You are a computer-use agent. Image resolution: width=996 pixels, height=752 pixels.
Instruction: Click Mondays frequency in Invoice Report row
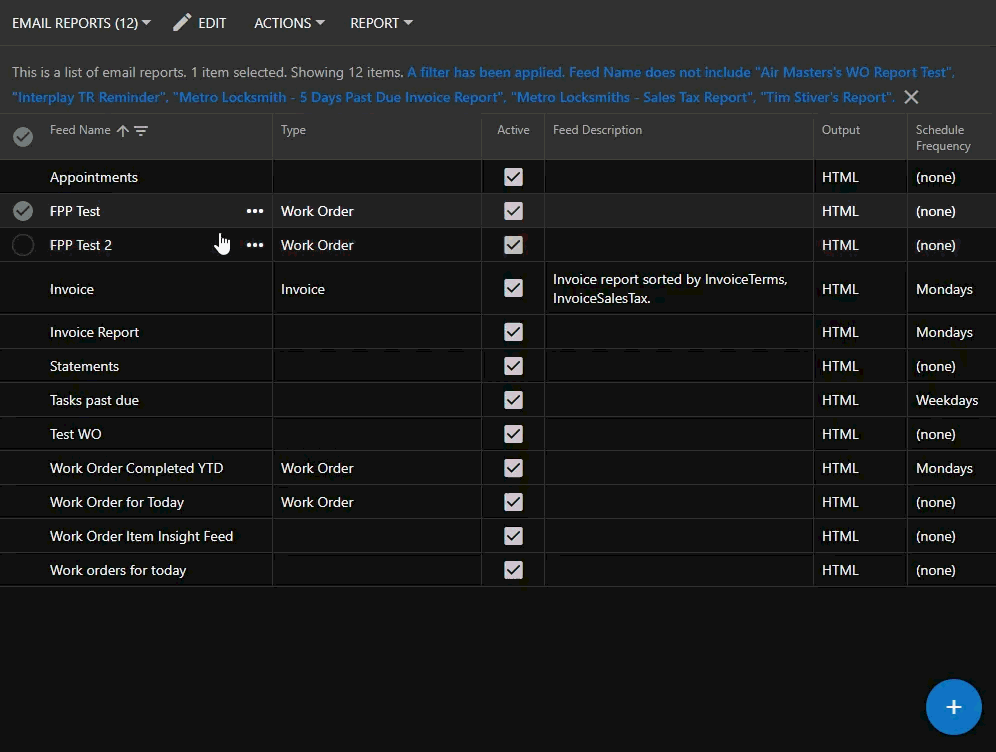click(x=944, y=332)
